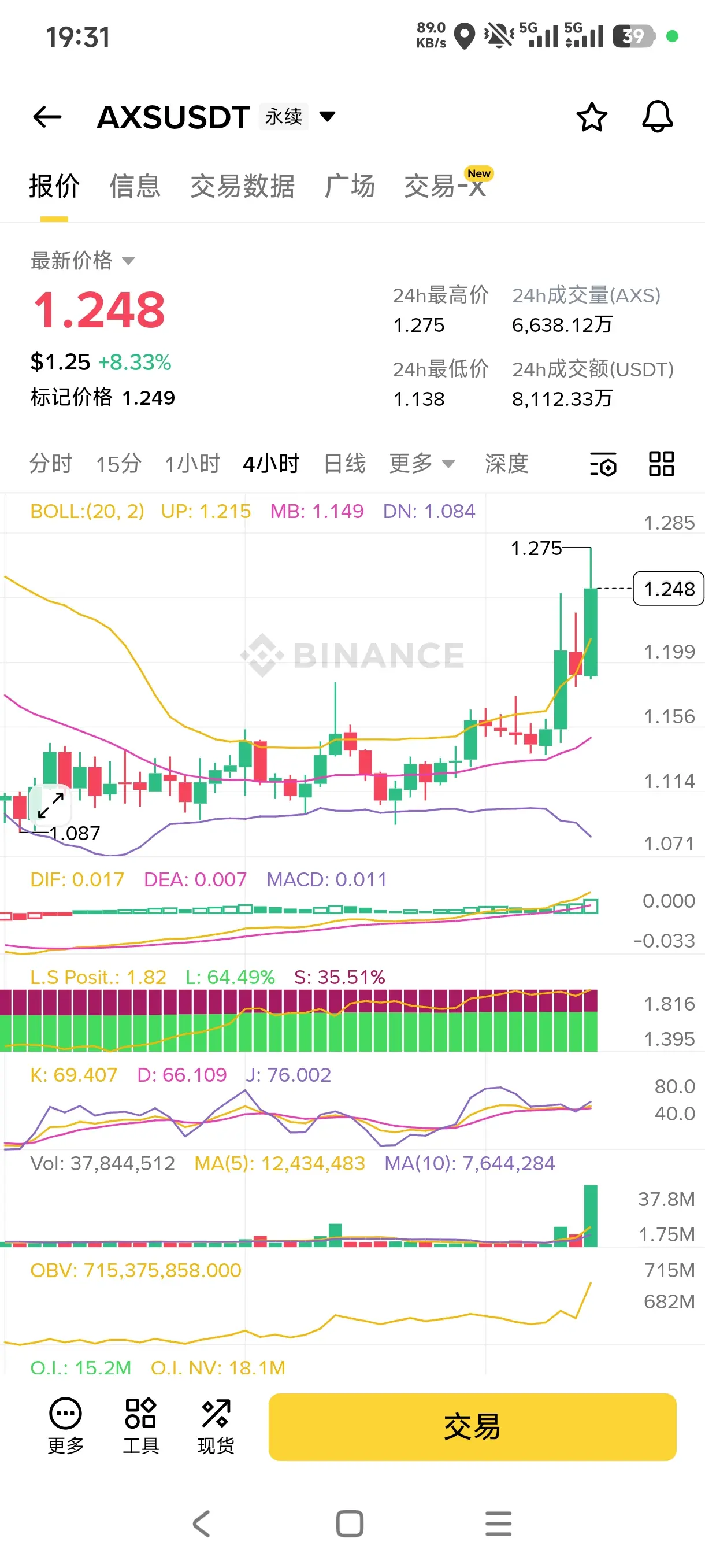Image resolution: width=705 pixels, height=1568 pixels.
Task: Tap the Vol: 37,844,512 volume label
Action: click(x=102, y=1163)
